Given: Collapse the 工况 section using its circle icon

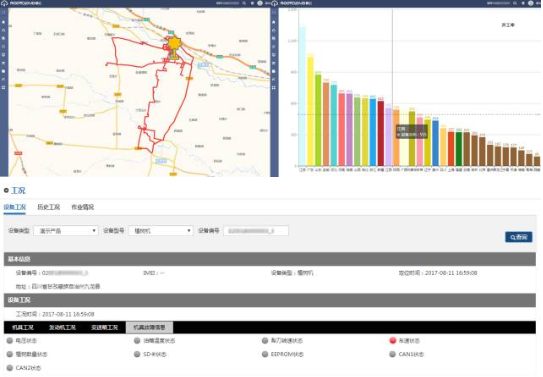Looking at the screenshot, I should tap(6, 190).
